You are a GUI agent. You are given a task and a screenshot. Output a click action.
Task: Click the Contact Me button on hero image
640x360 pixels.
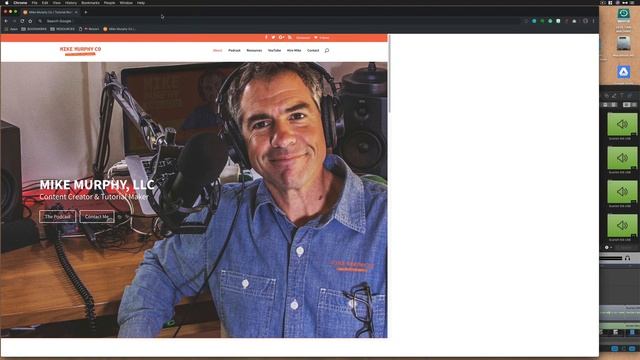pos(97,216)
